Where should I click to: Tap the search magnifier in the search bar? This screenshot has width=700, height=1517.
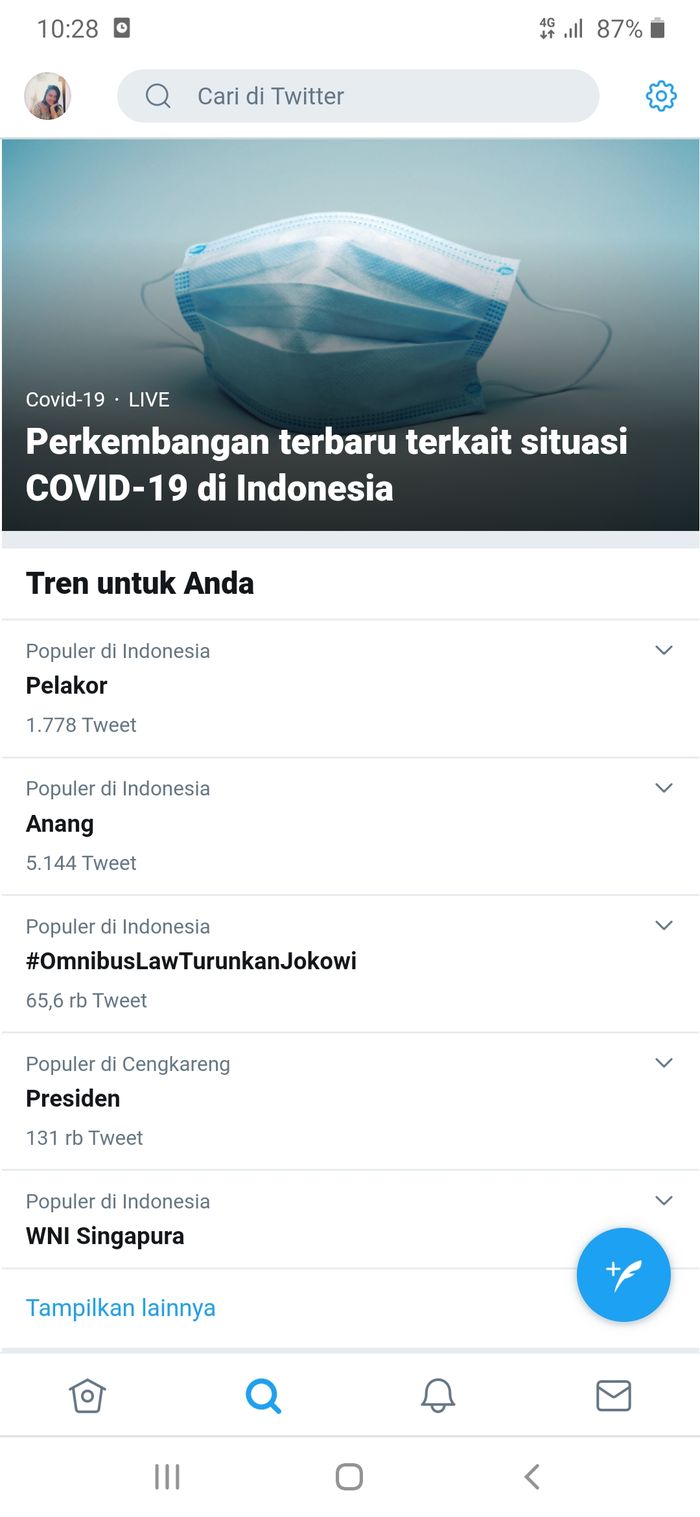[157, 96]
